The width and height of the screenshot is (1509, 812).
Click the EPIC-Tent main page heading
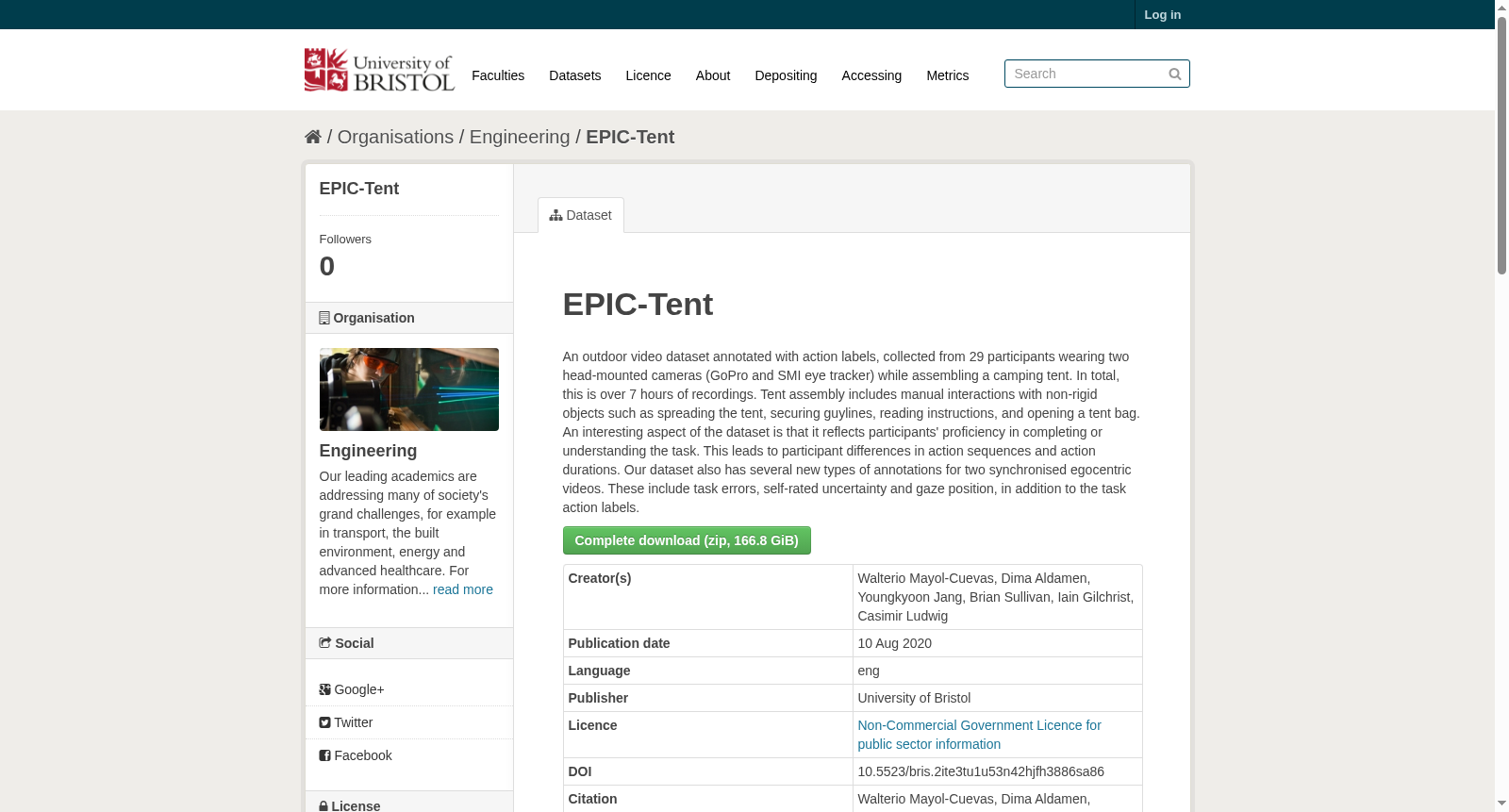click(638, 305)
